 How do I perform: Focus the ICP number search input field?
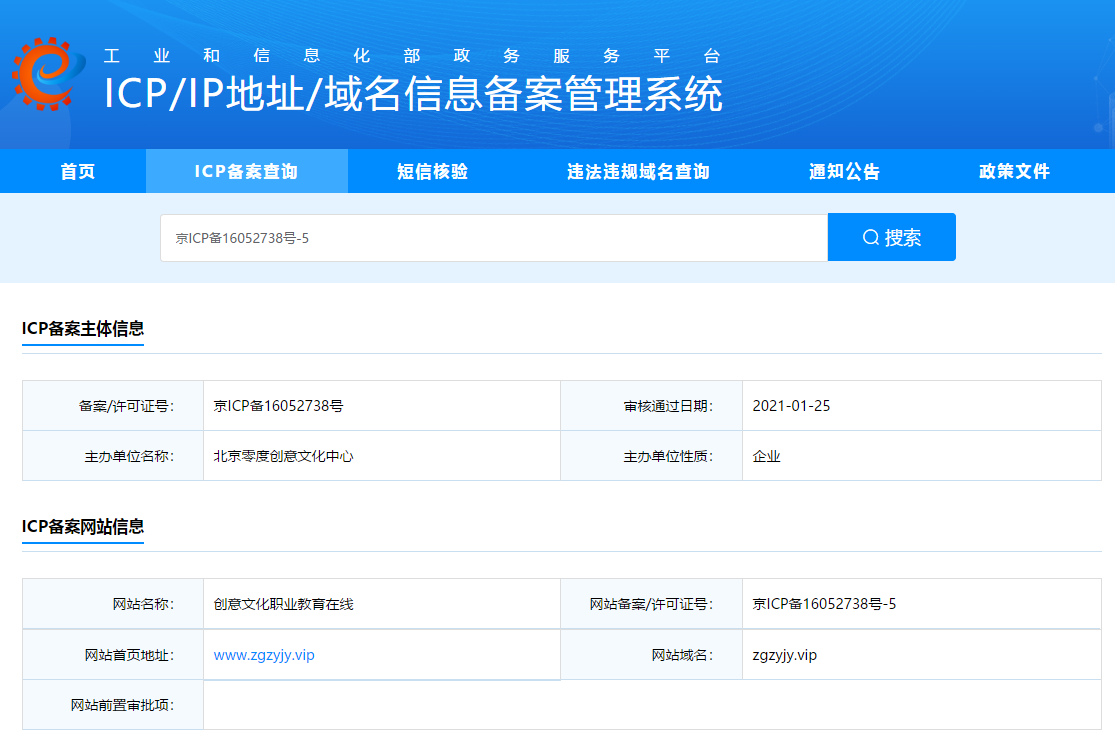[494, 238]
